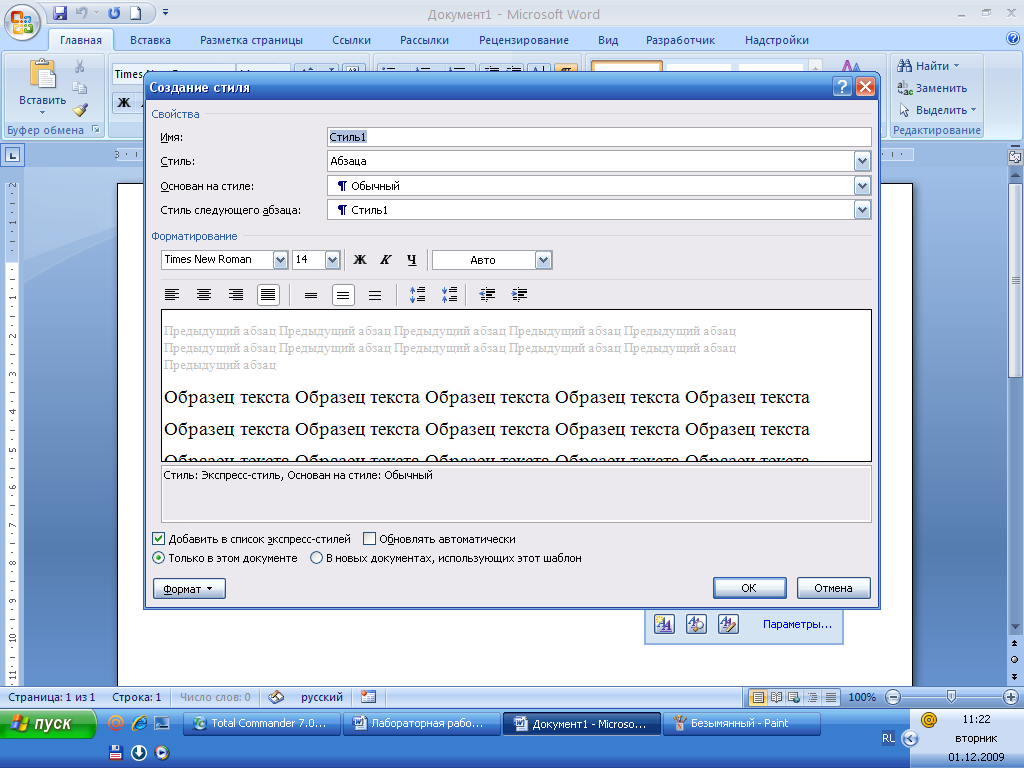Viewport: 1024px width, 768px height.
Task: Toggle underline (Ч) in style dialog
Action: [x=411, y=260]
